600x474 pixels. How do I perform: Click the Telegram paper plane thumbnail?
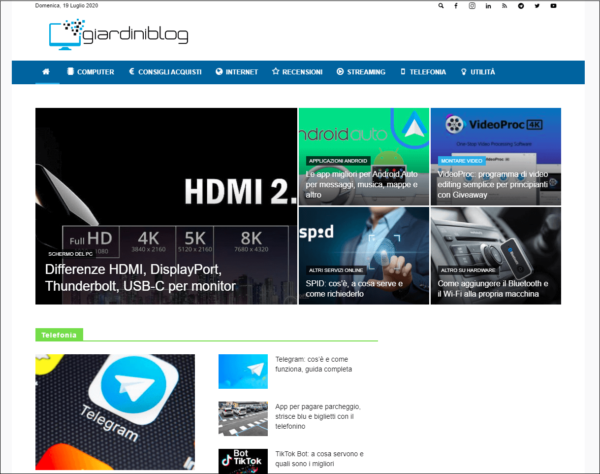click(x=243, y=371)
